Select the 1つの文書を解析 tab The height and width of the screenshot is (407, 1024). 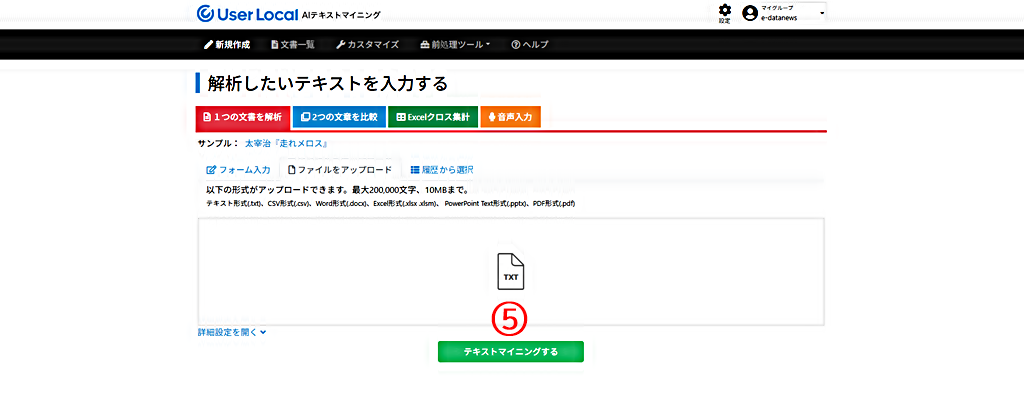point(242,118)
